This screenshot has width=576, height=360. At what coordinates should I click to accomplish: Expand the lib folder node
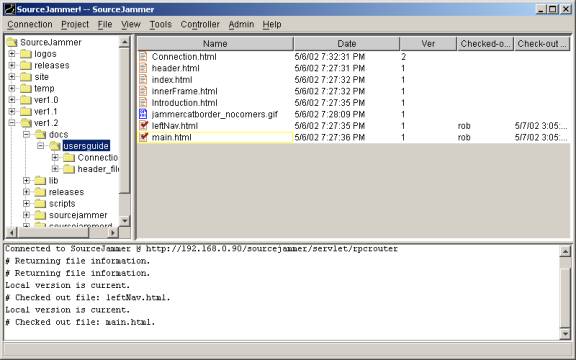(26, 180)
